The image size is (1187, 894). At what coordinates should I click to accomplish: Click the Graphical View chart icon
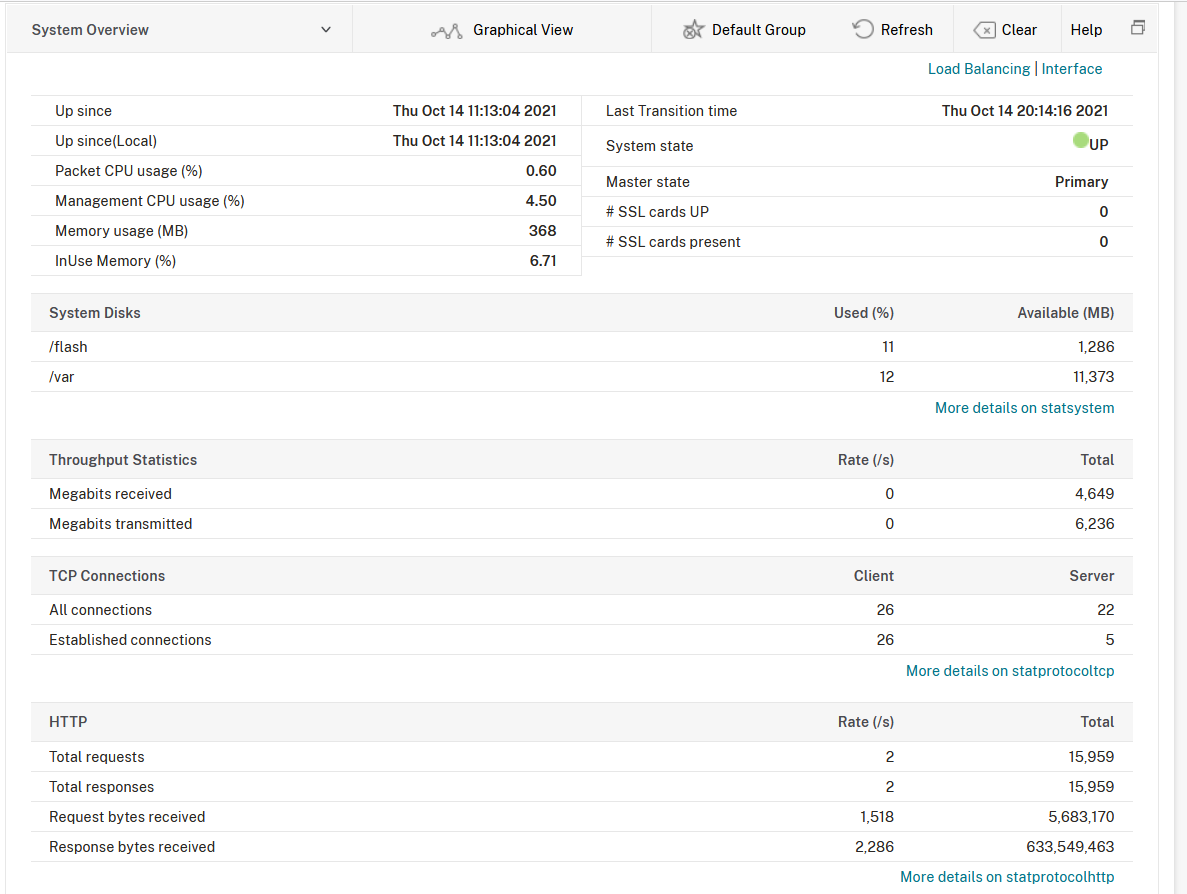pos(446,30)
